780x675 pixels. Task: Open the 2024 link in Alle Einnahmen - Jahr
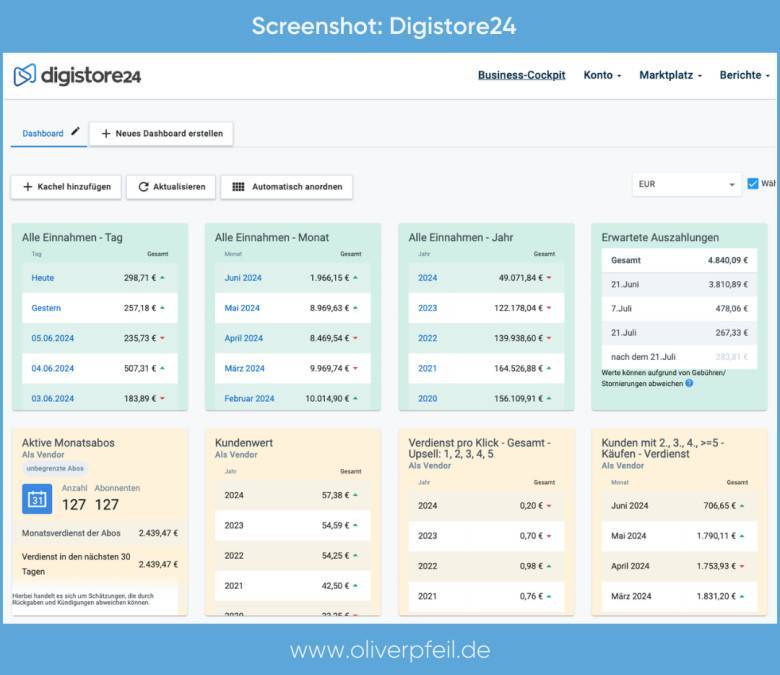click(x=427, y=278)
